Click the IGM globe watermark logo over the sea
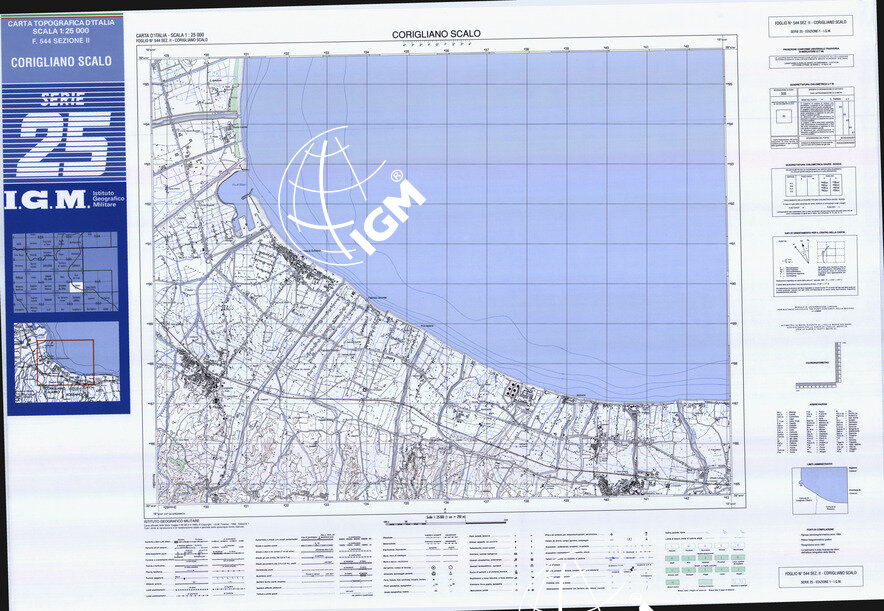This screenshot has height=611, width=884. pyautogui.click(x=345, y=197)
